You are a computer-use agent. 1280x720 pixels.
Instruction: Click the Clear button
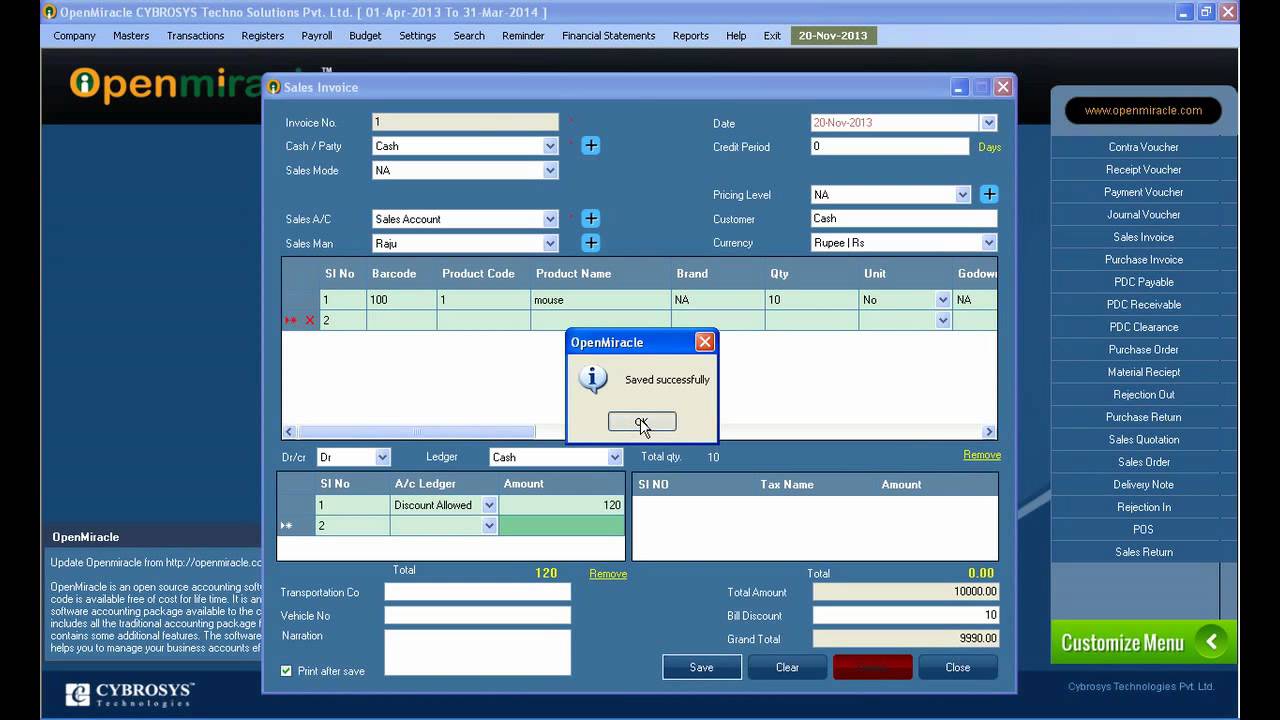[787, 667]
